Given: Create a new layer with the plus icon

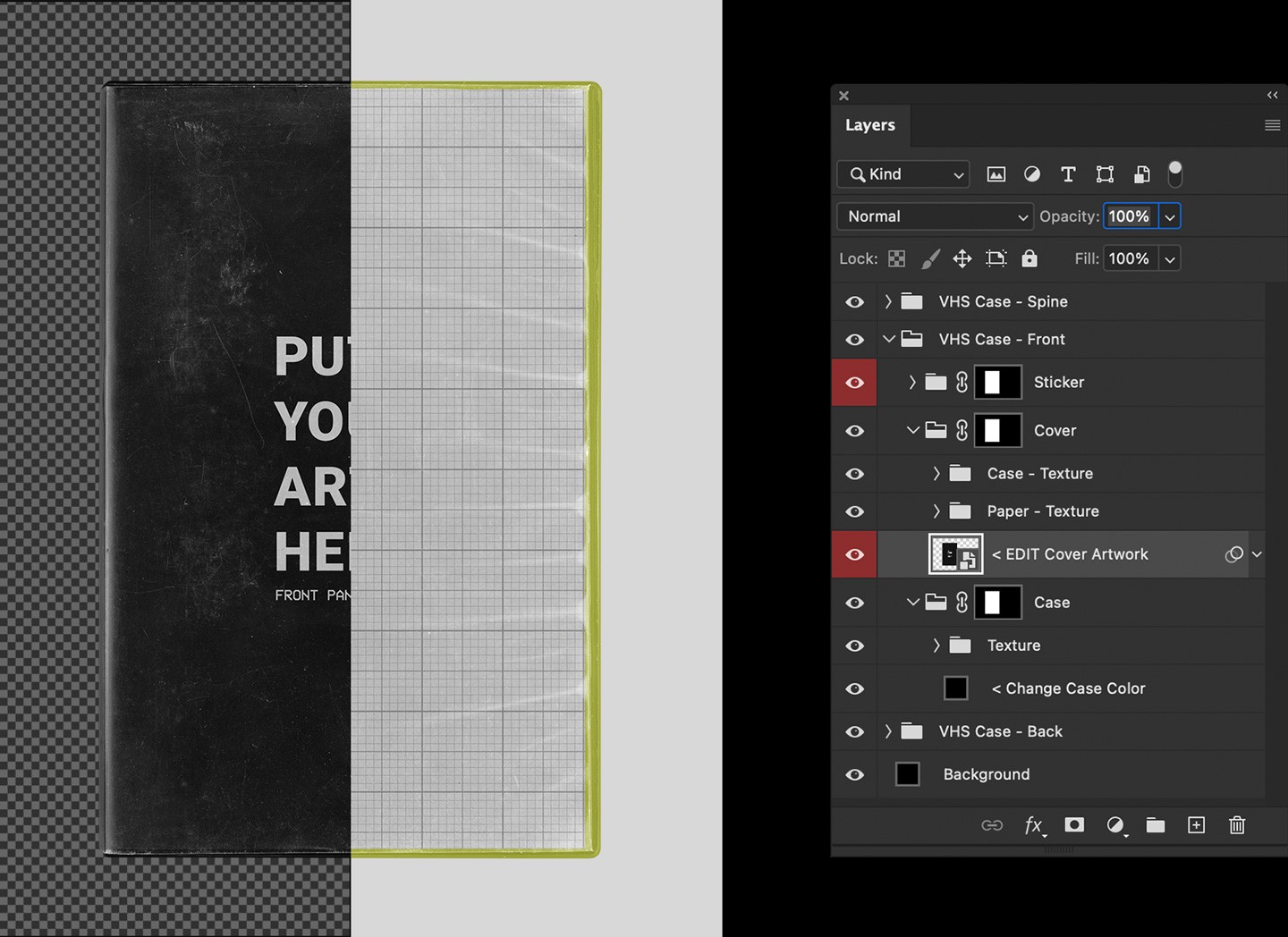Looking at the screenshot, I should click(1196, 825).
